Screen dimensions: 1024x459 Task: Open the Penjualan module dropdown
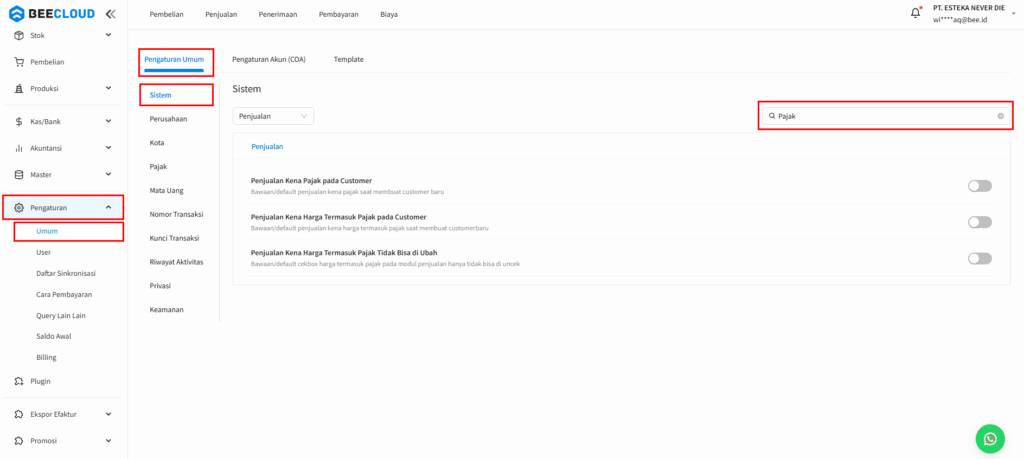[x=273, y=116]
